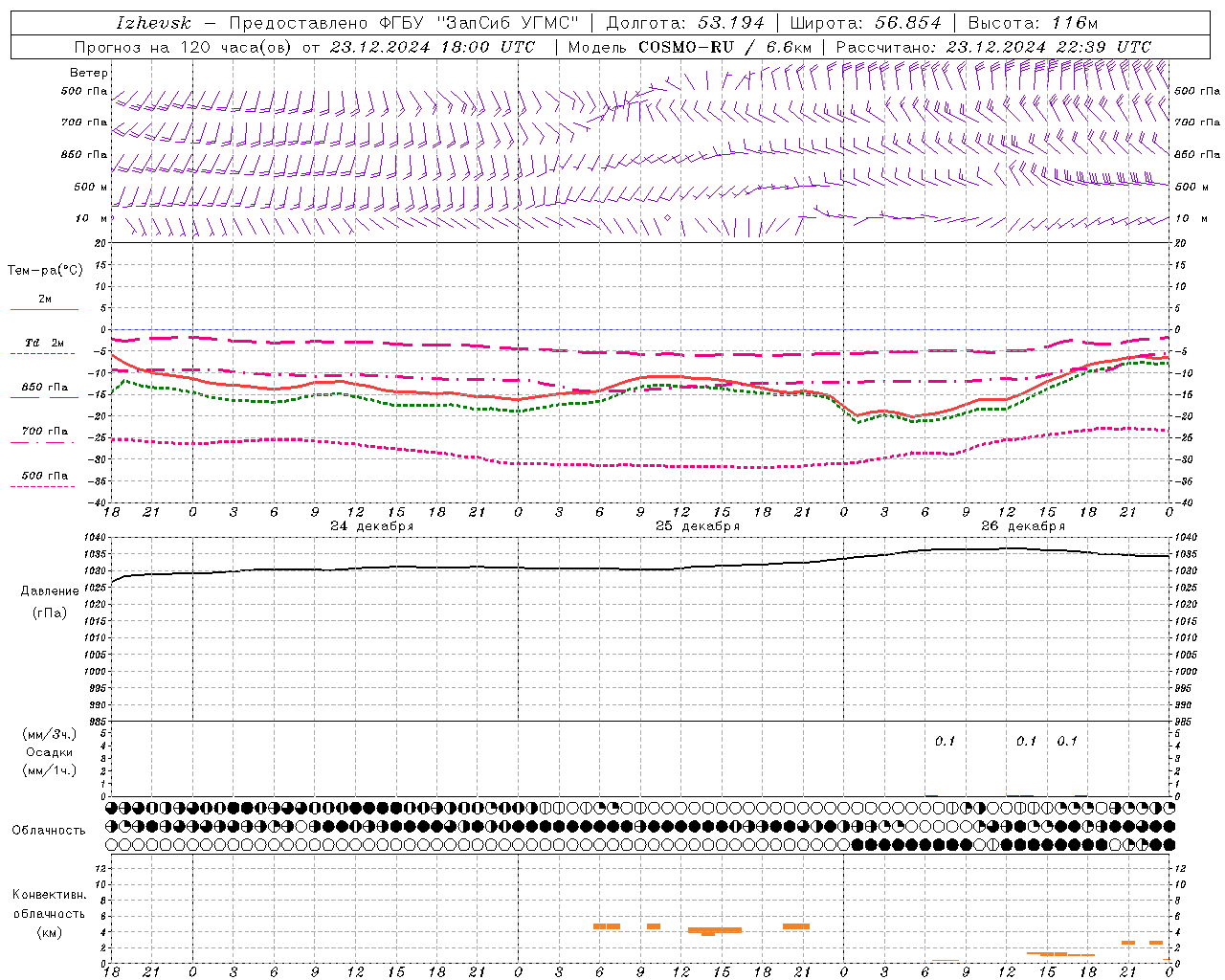Click the "Ветер" wind panel label
The image size is (1225, 980).
(x=89, y=73)
